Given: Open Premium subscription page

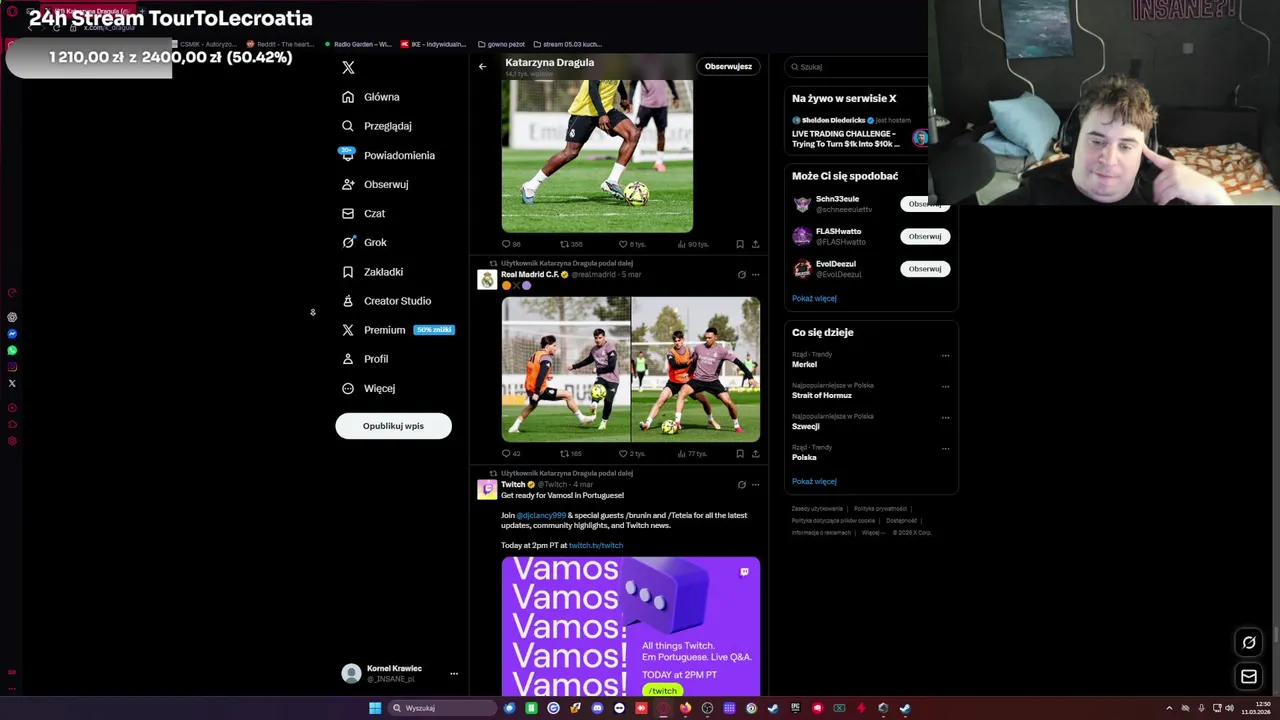Looking at the screenshot, I should [397, 330].
